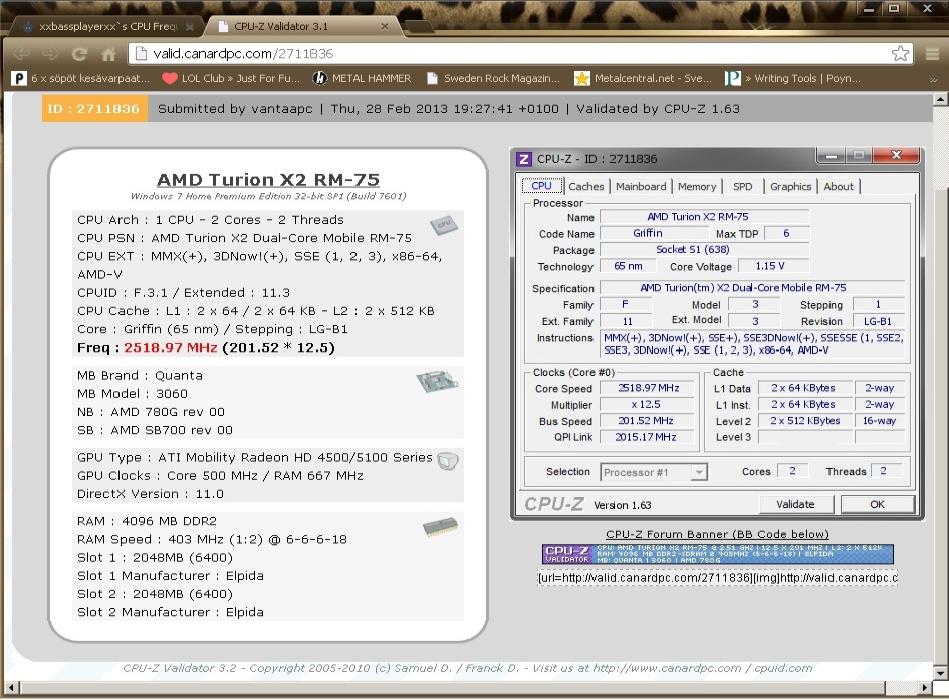Click the Bus Speed 201.52 MHz value
The image size is (949, 700).
tap(648, 420)
